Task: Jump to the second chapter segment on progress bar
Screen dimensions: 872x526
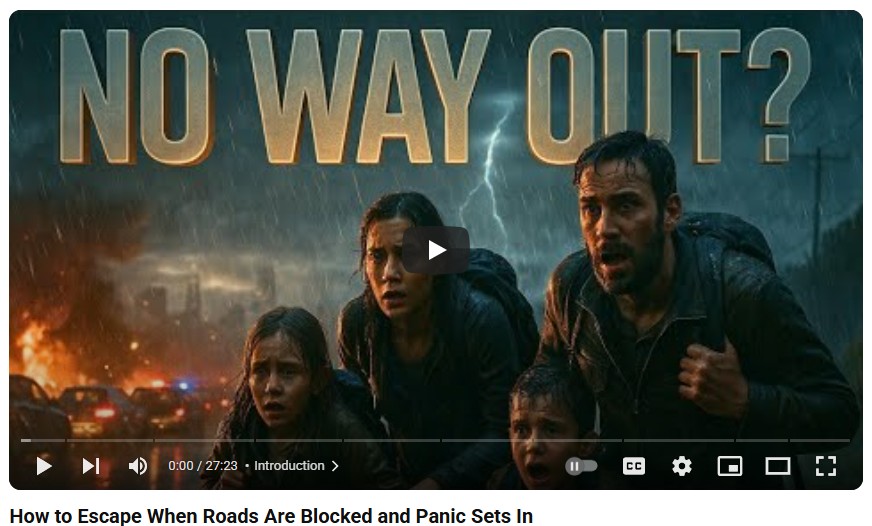Action: (x=110, y=440)
